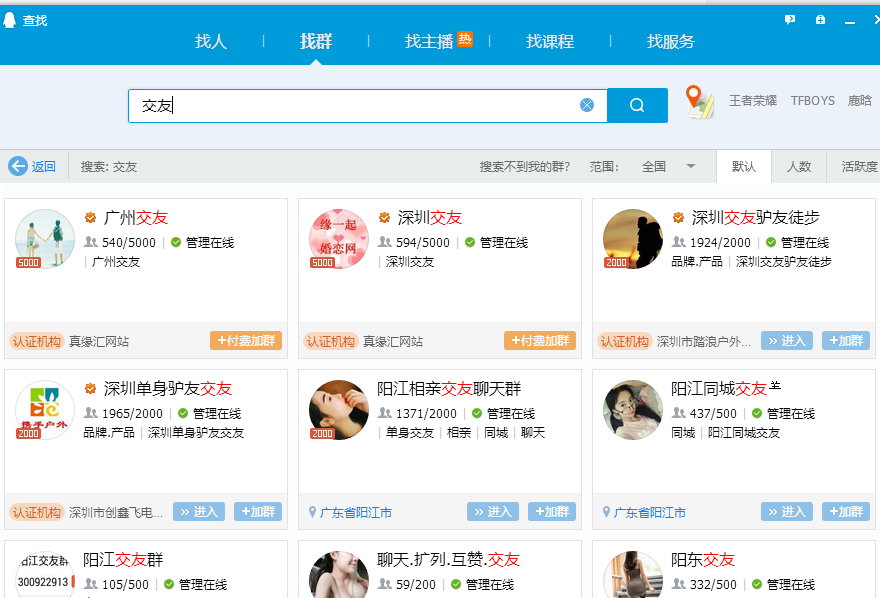Expand the 全国 range dropdown
Viewport: 880px width, 598px height.
tap(690, 167)
